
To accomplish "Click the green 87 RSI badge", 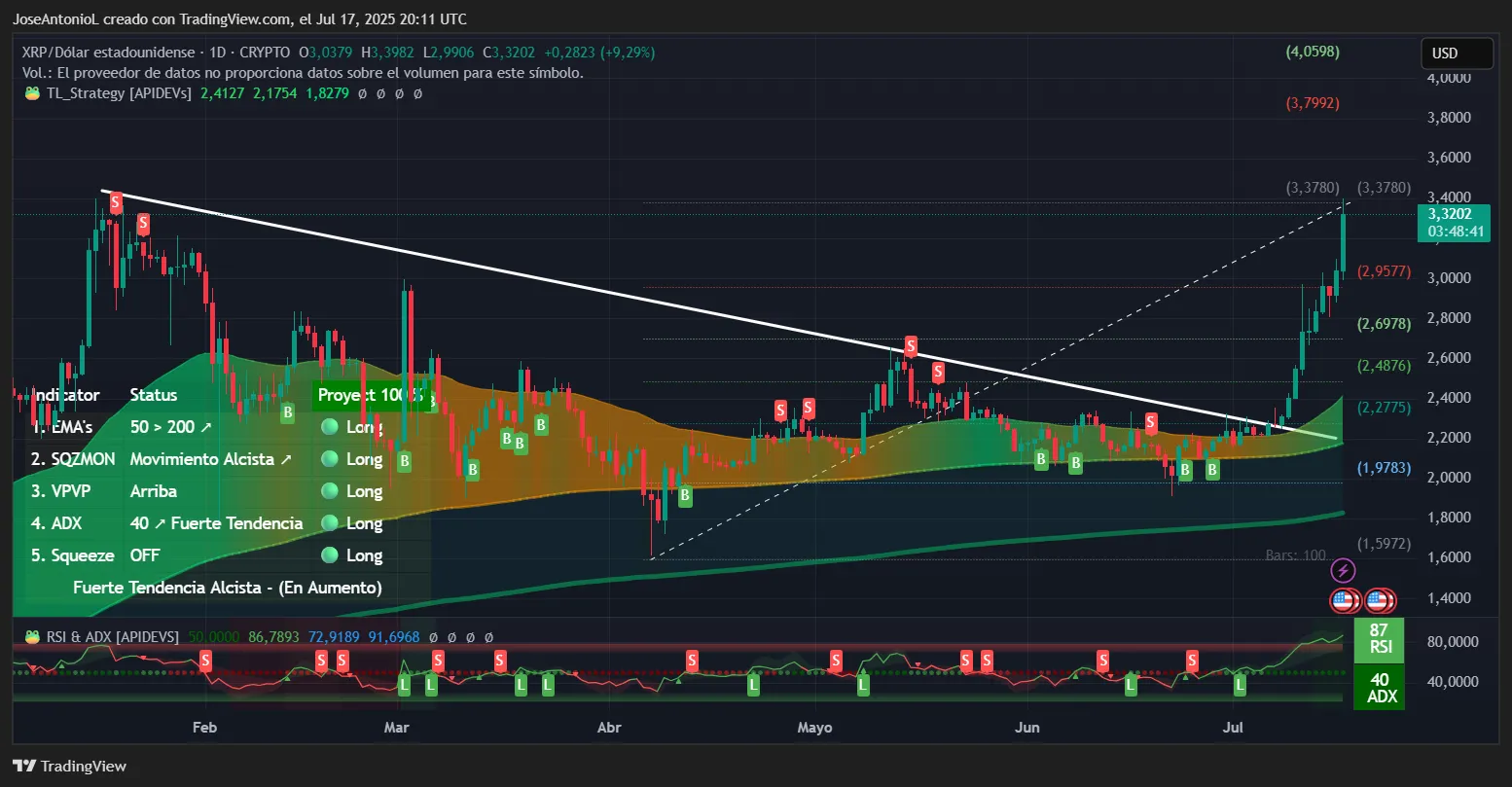I will [x=1379, y=638].
